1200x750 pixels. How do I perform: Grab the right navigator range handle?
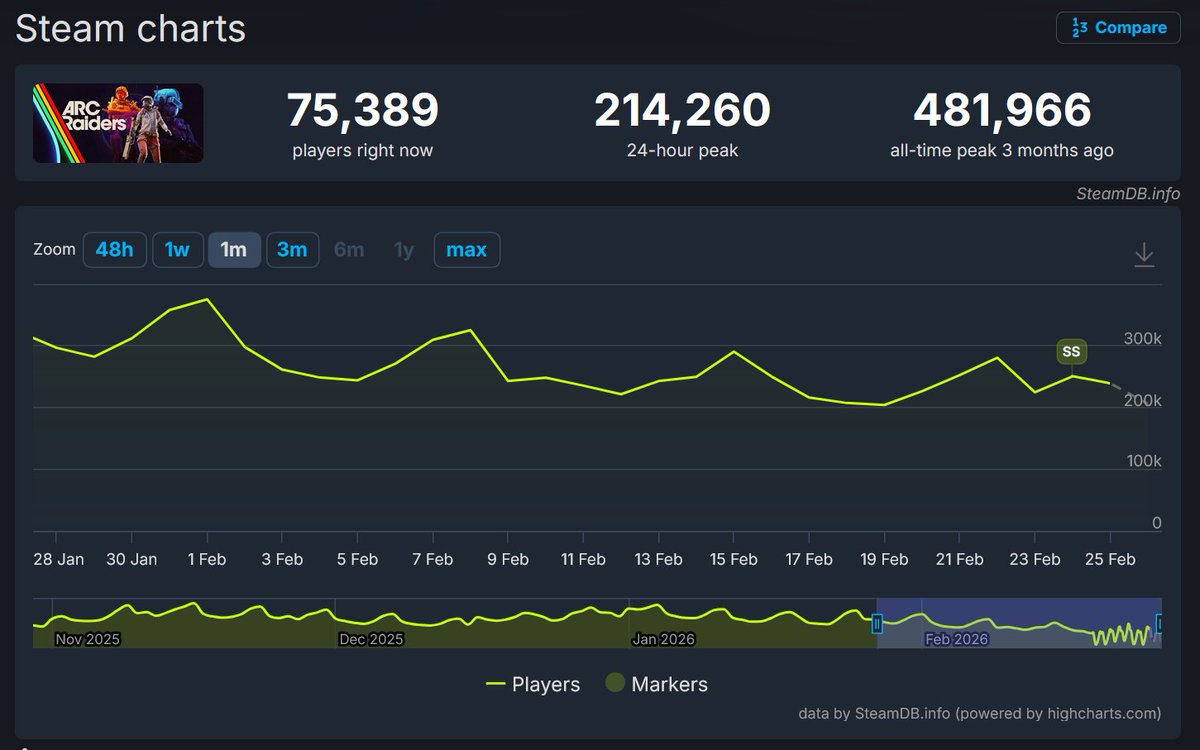coord(1160,624)
